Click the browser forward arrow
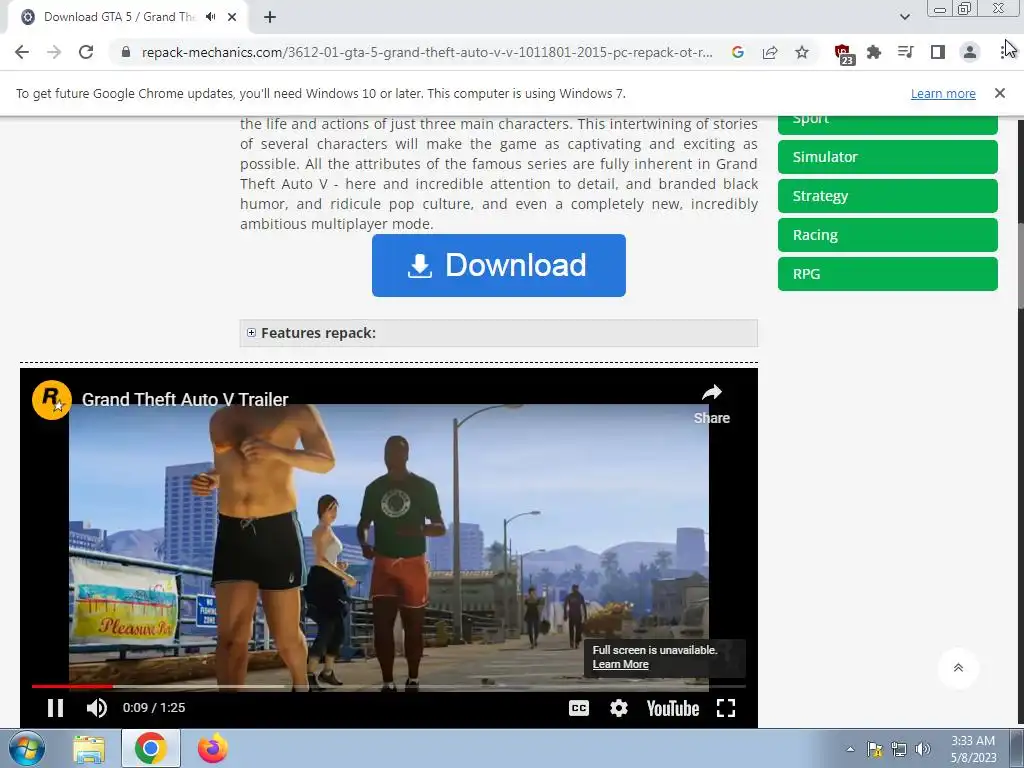 pyautogui.click(x=54, y=52)
